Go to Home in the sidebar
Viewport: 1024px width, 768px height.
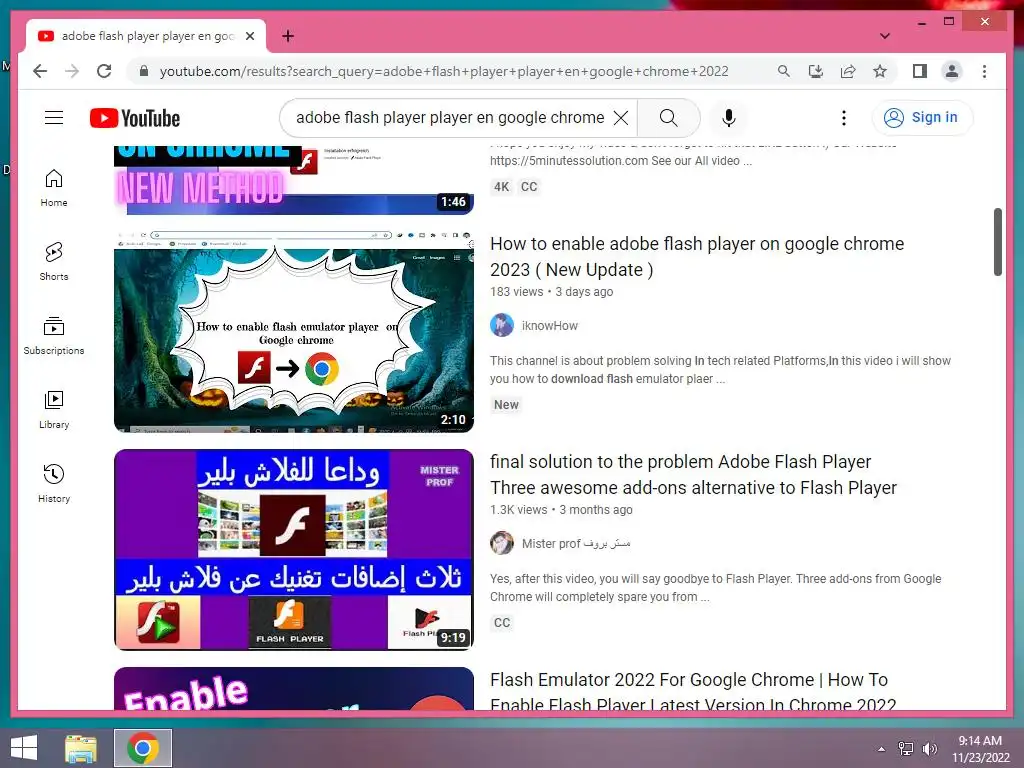pos(54,188)
